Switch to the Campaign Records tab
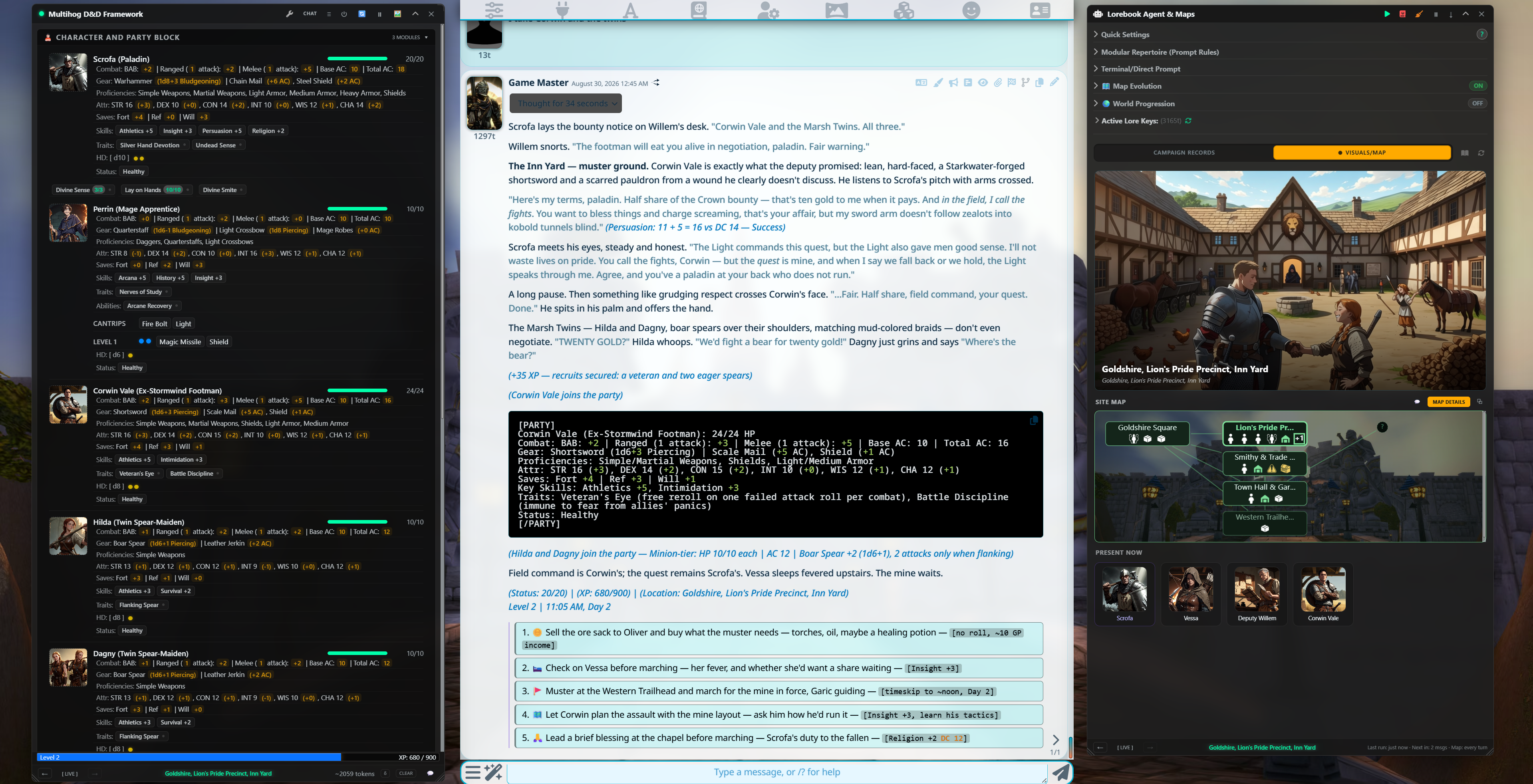Viewport: 1533px width, 784px height. tap(1184, 153)
